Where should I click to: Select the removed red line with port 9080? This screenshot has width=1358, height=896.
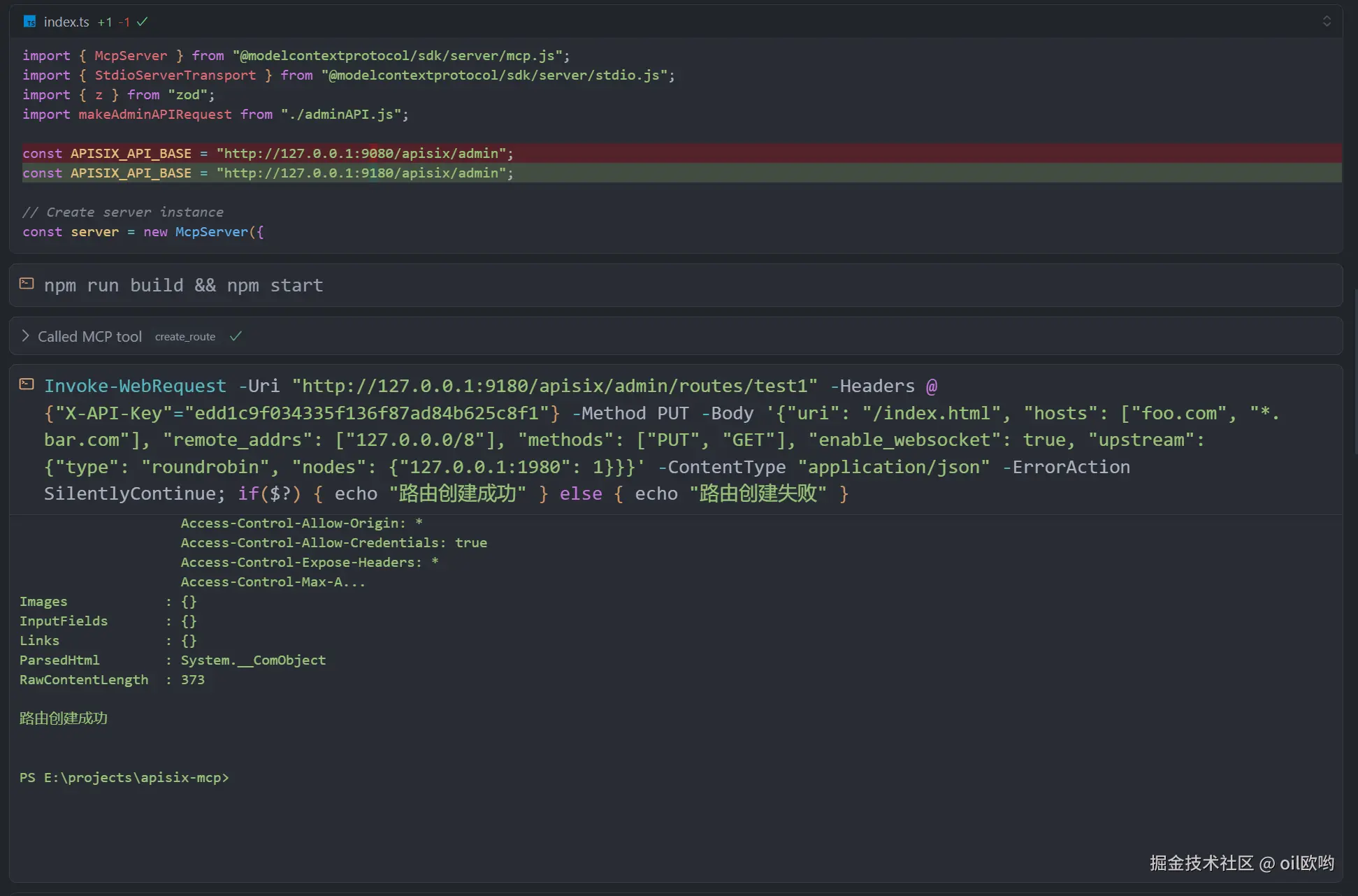[268, 153]
